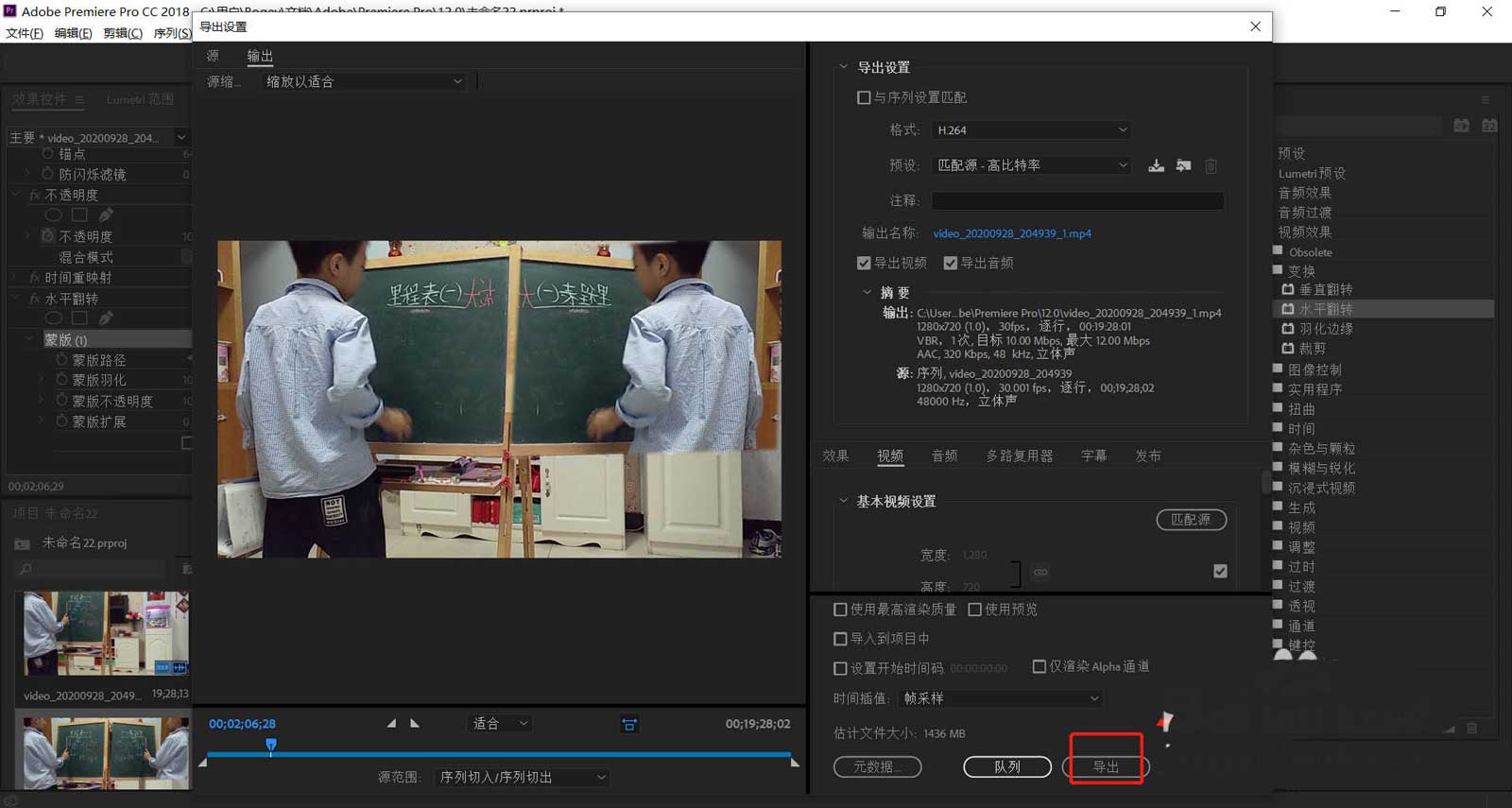The height and width of the screenshot is (808, 1512).
Task: Switch to the 源 tab
Action: [x=213, y=56]
